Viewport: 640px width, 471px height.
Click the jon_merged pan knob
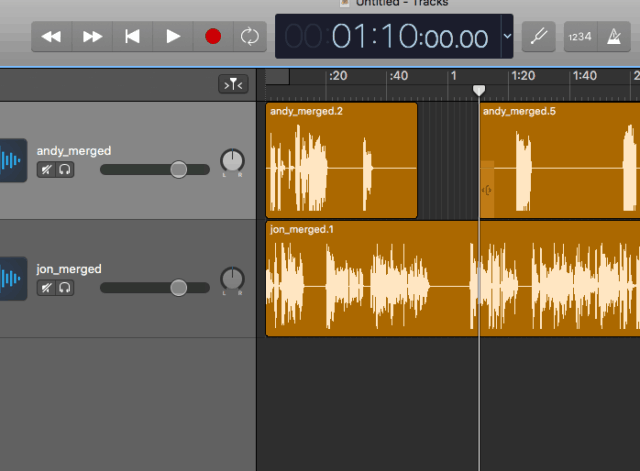coord(232,279)
